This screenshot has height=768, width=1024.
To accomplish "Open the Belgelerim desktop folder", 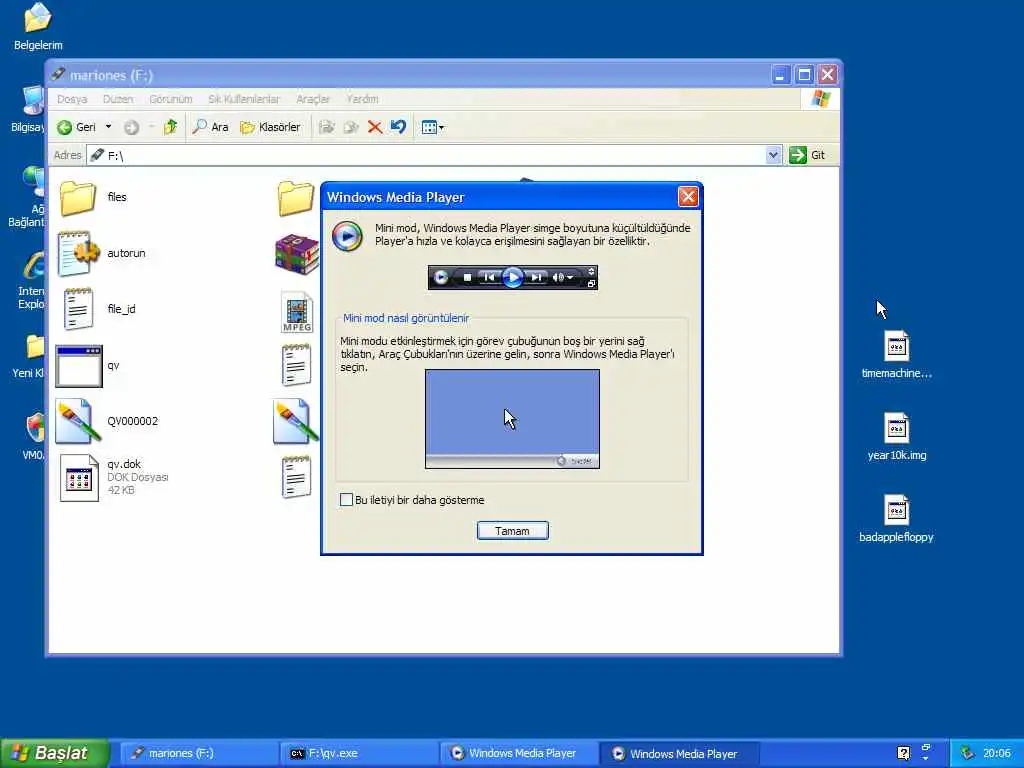I will (x=38, y=27).
